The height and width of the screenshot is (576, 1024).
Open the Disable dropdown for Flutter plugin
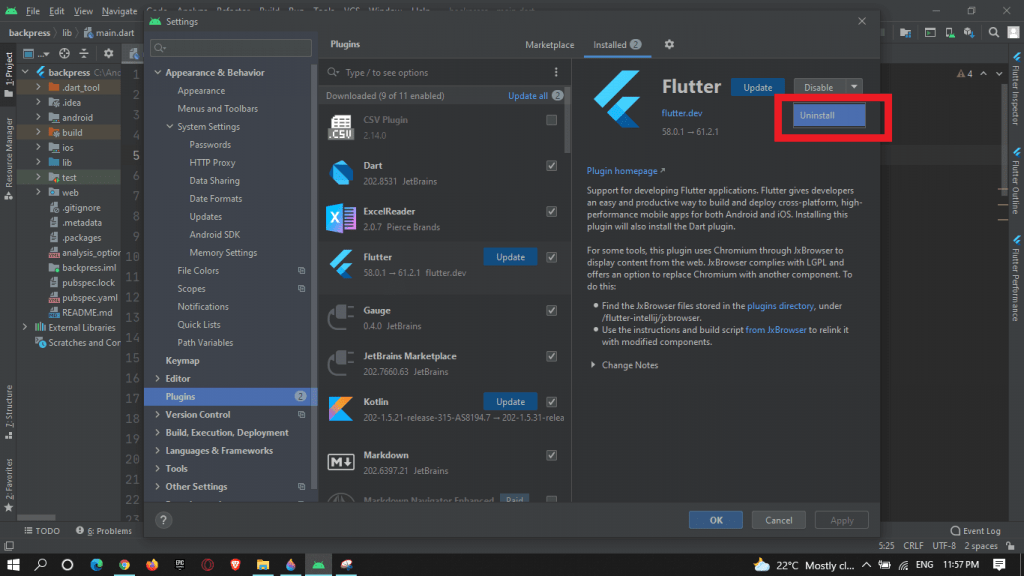click(x=852, y=87)
